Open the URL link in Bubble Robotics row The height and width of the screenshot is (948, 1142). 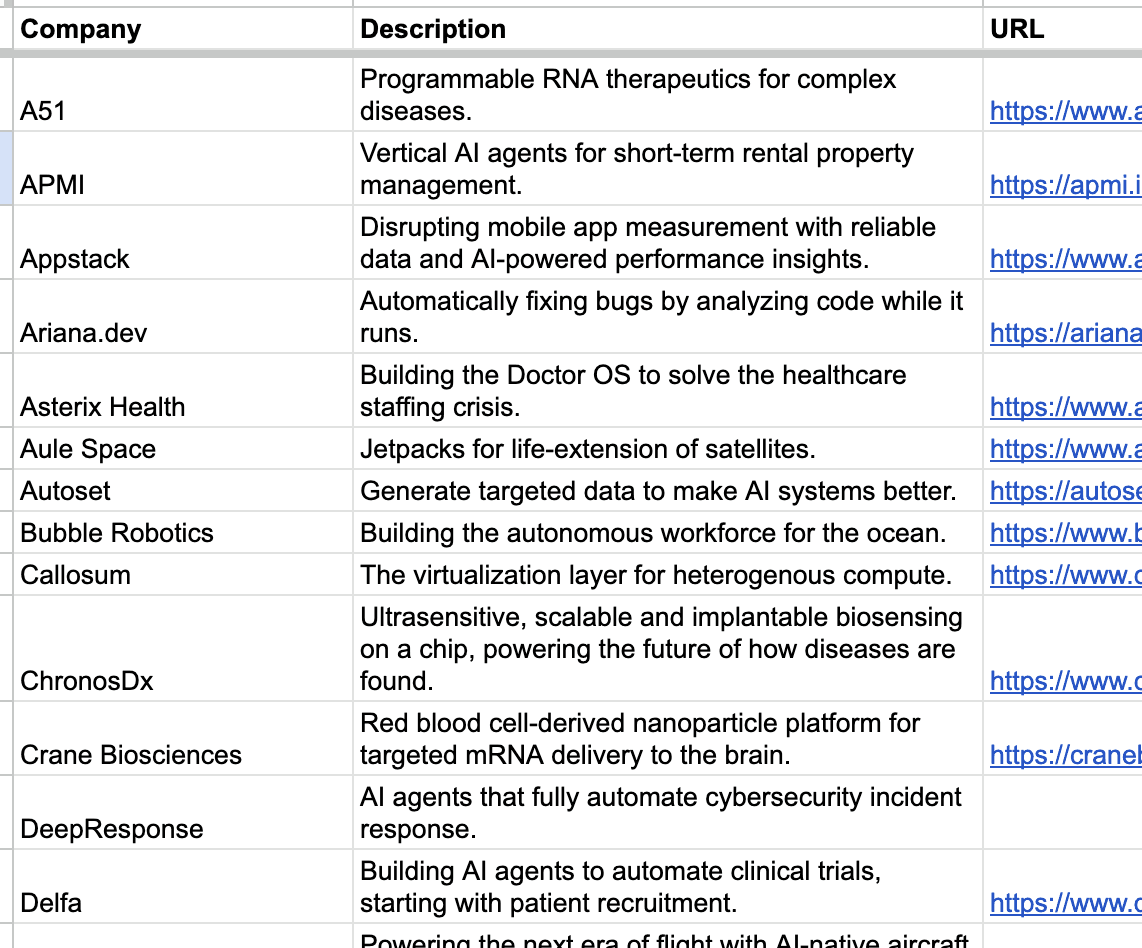[1066, 532]
